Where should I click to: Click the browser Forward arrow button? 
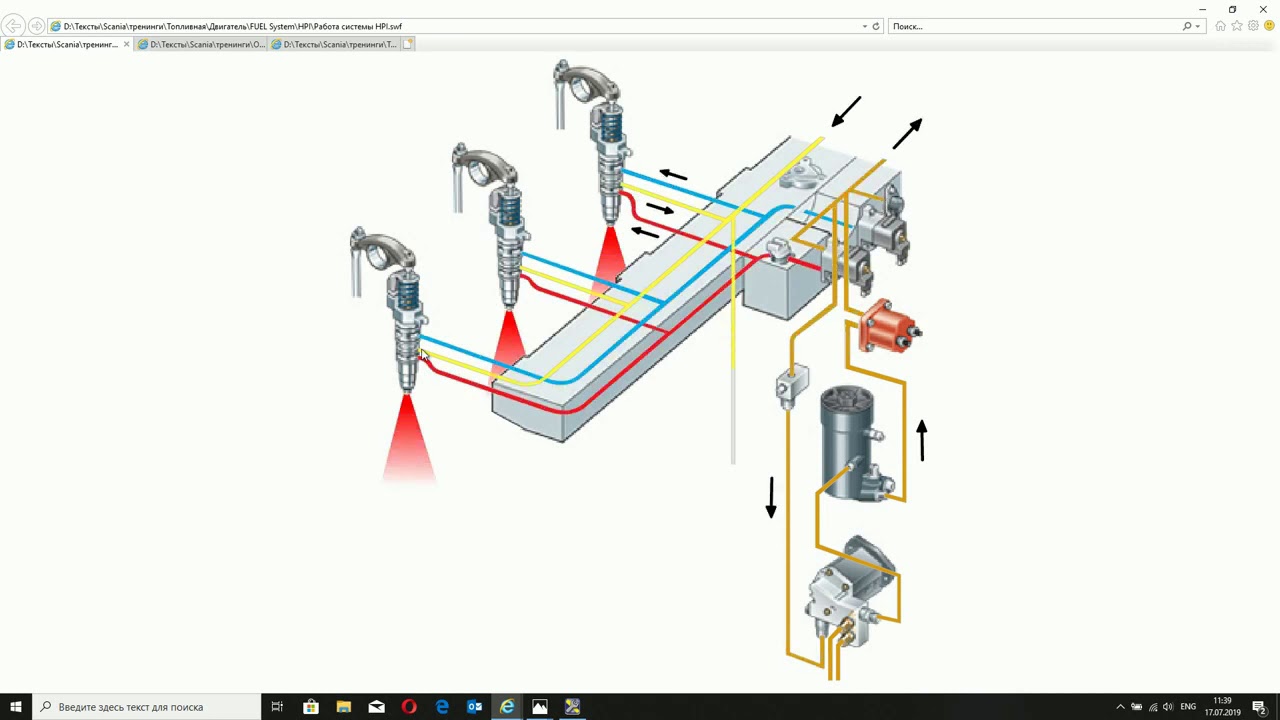coord(36,26)
